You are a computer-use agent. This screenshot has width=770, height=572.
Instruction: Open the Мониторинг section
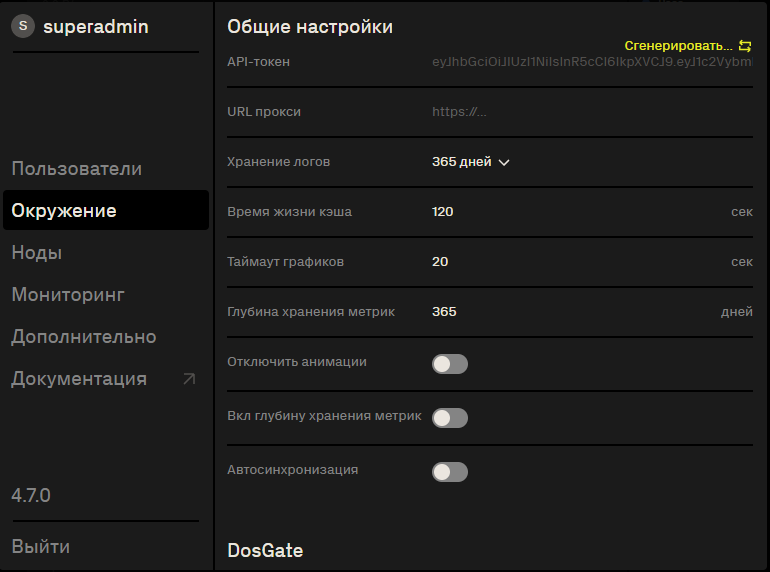click(68, 295)
